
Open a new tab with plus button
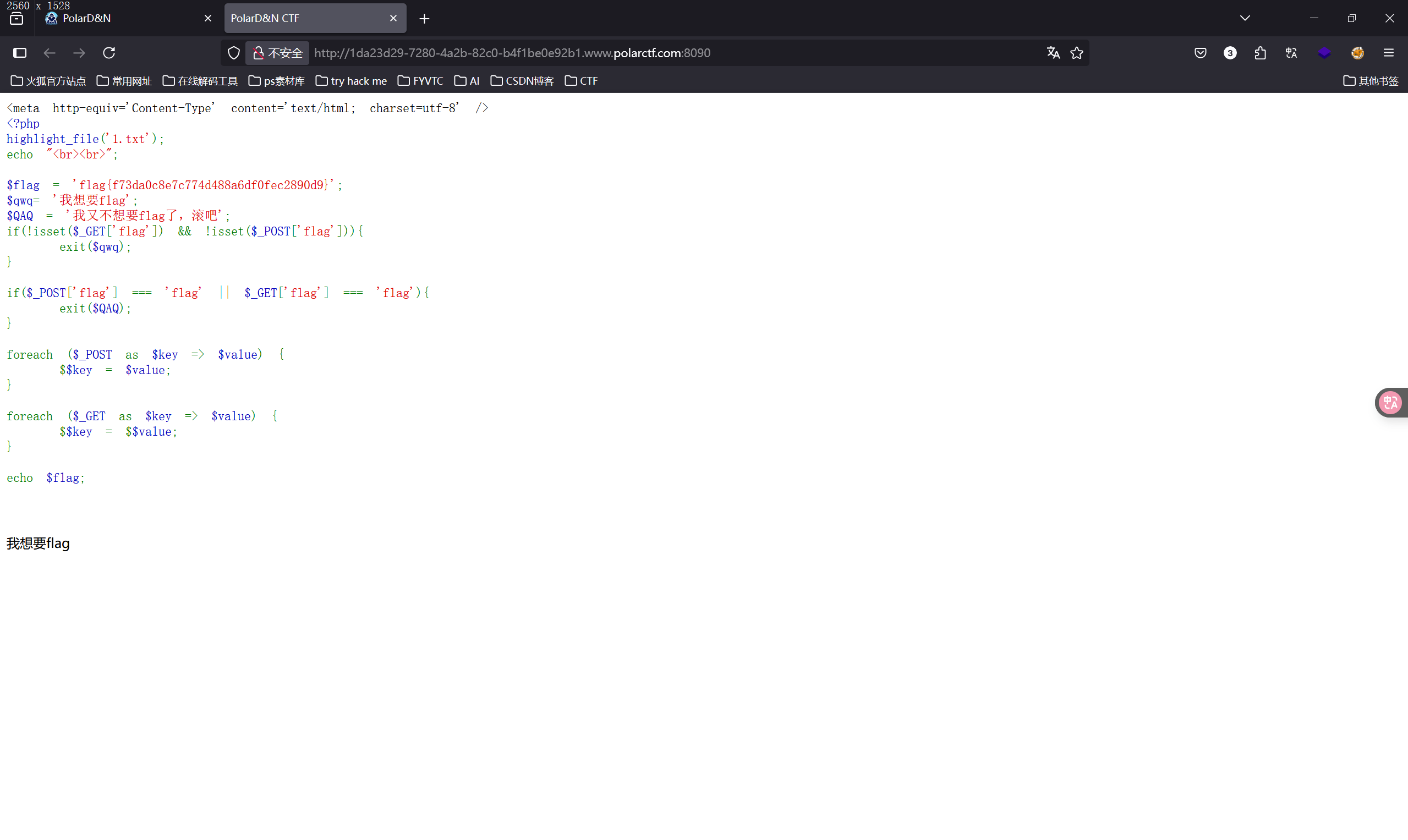(424, 19)
